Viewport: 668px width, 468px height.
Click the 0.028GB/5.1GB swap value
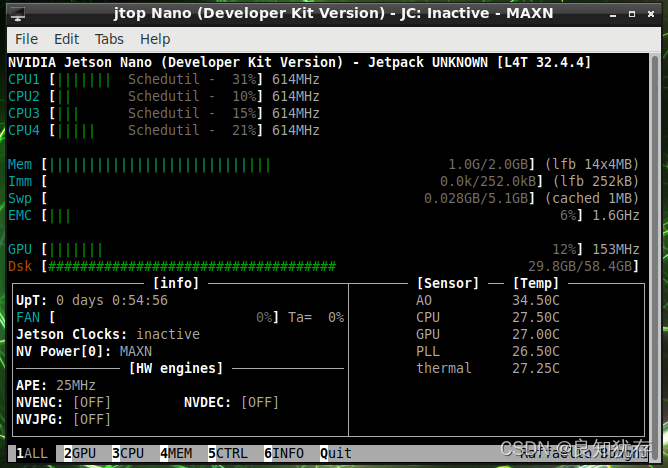point(476,198)
